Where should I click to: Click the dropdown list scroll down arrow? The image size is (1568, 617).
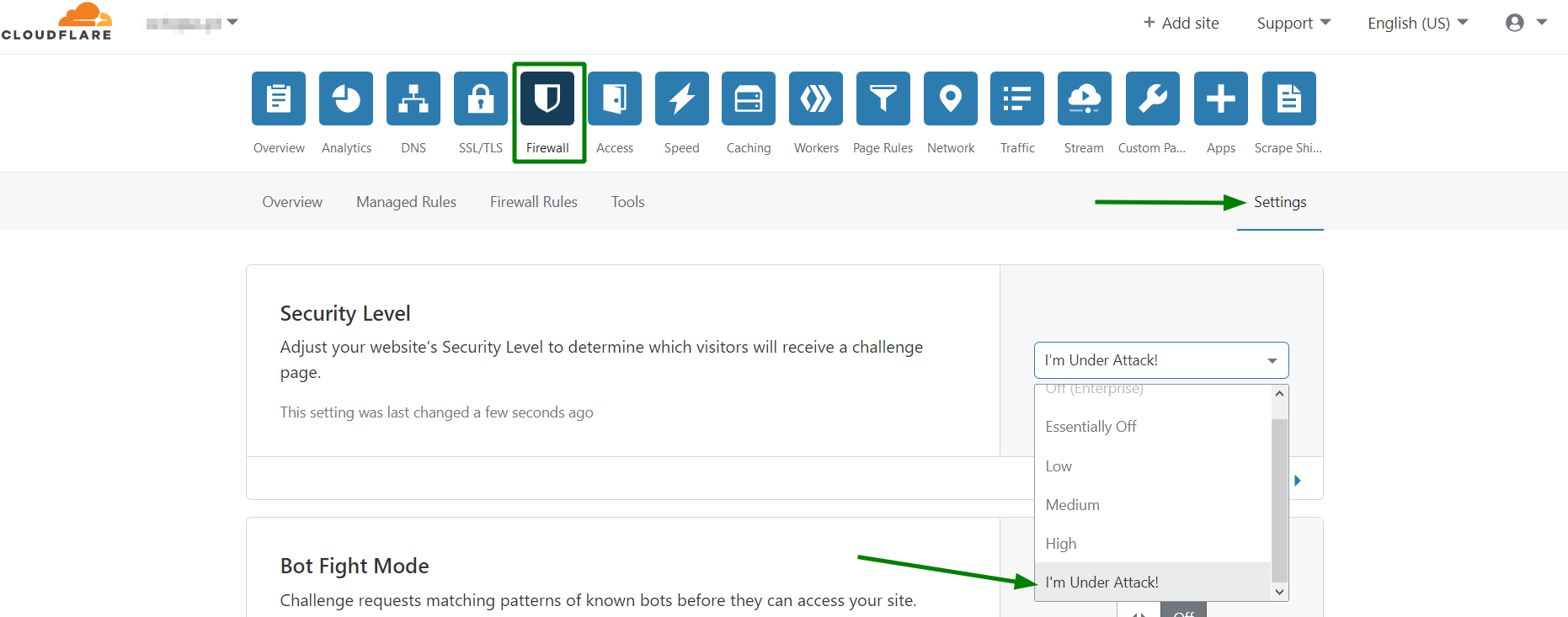[x=1279, y=592]
